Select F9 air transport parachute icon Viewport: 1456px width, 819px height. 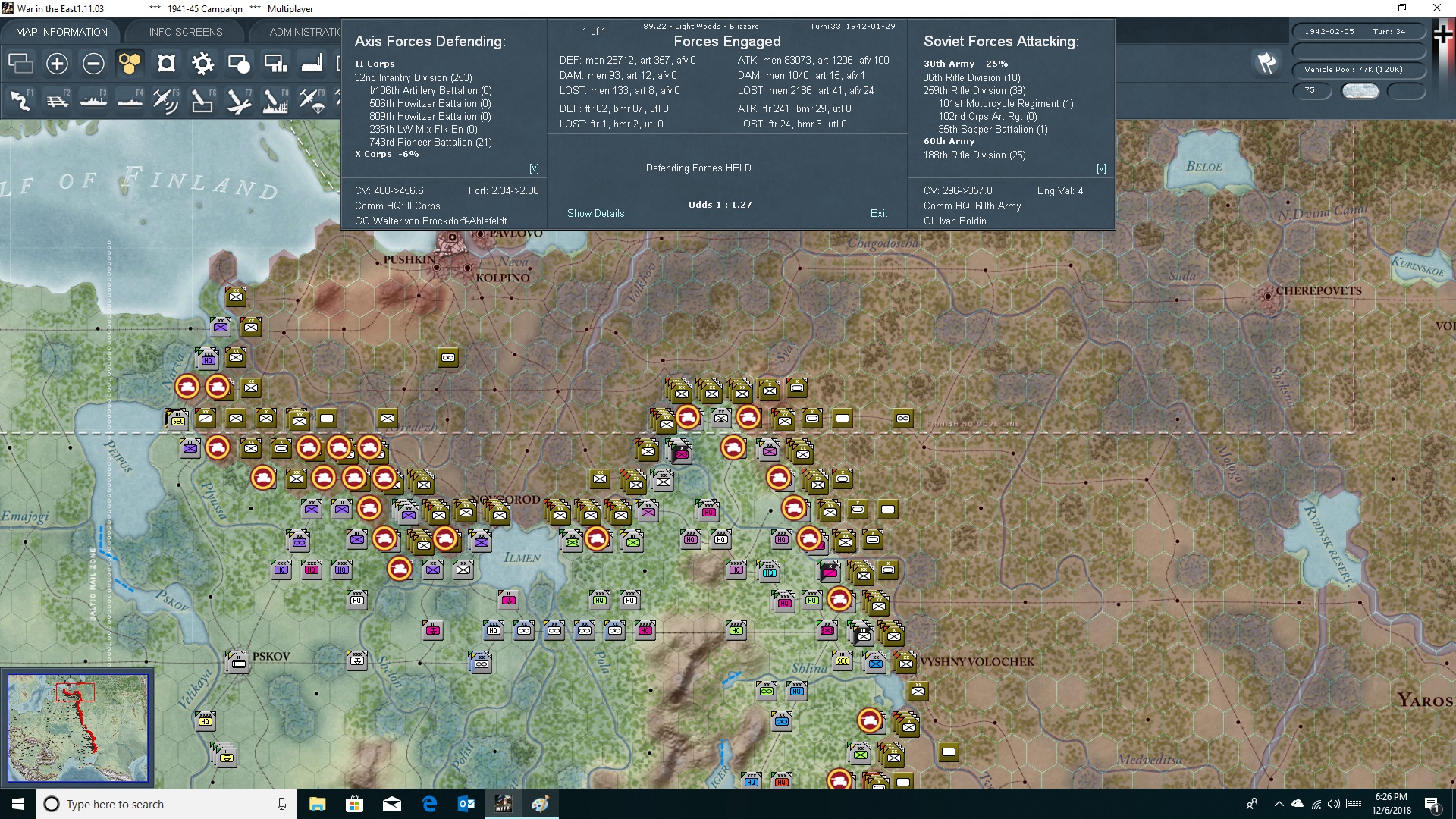tap(312, 101)
